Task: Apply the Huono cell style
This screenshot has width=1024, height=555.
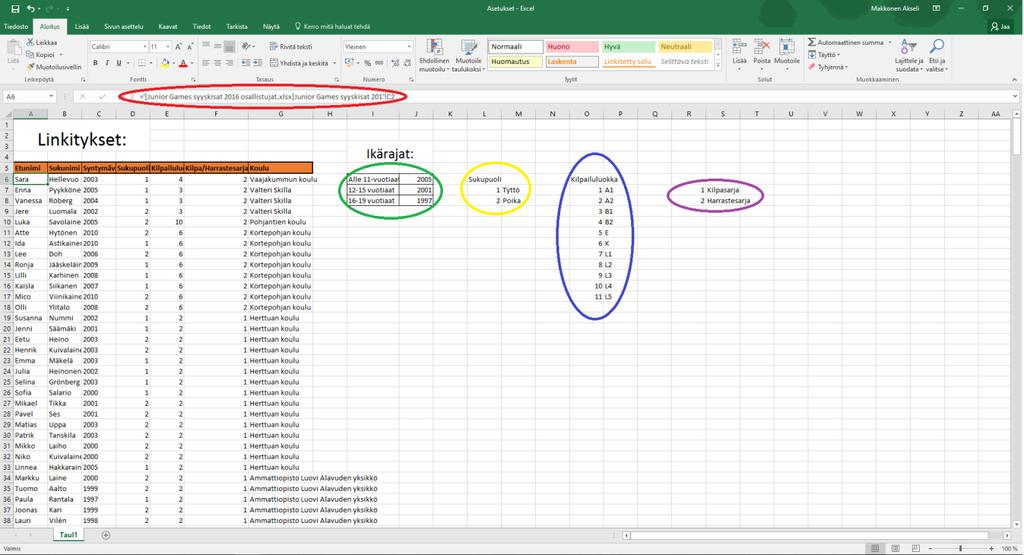Action: point(571,47)
